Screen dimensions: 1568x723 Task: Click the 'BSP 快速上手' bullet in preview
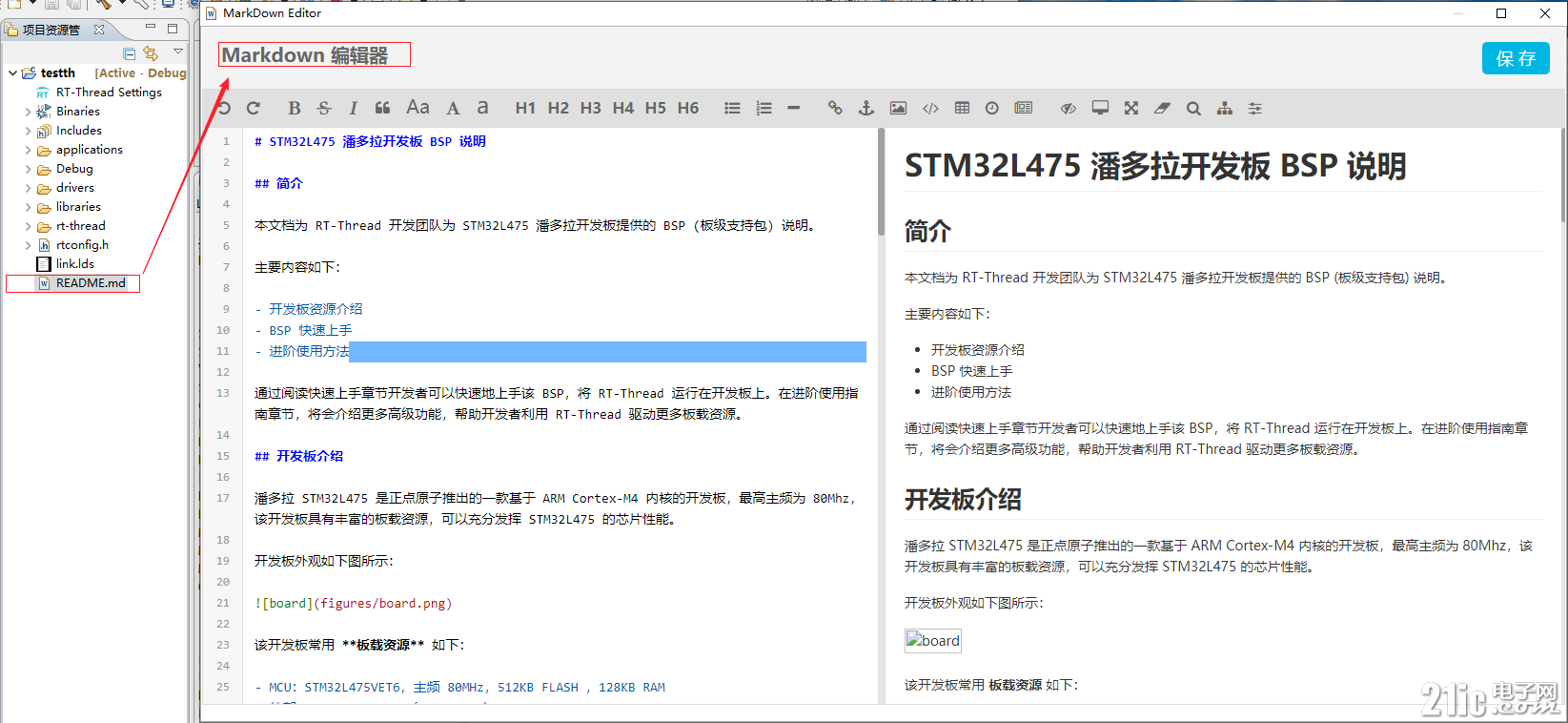pyautogui.click(x=971, y=371)
